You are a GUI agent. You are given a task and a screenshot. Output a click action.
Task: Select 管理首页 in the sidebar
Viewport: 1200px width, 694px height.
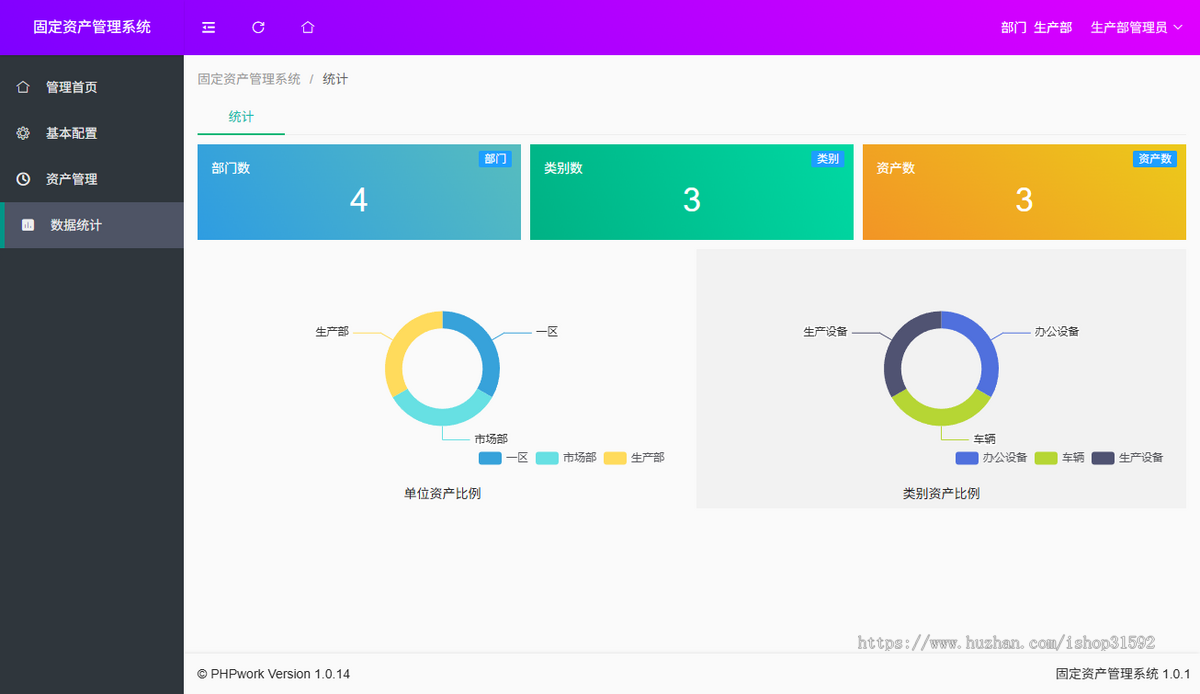coord(70,87)
